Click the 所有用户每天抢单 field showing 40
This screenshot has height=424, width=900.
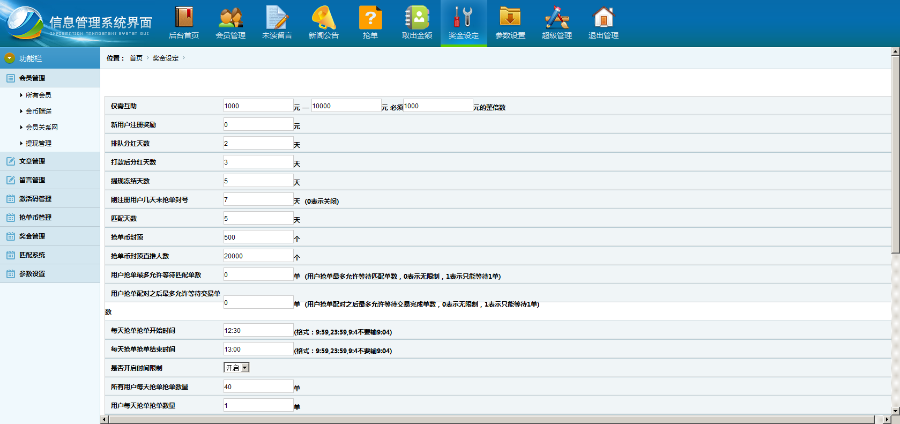tap(258, 387)
